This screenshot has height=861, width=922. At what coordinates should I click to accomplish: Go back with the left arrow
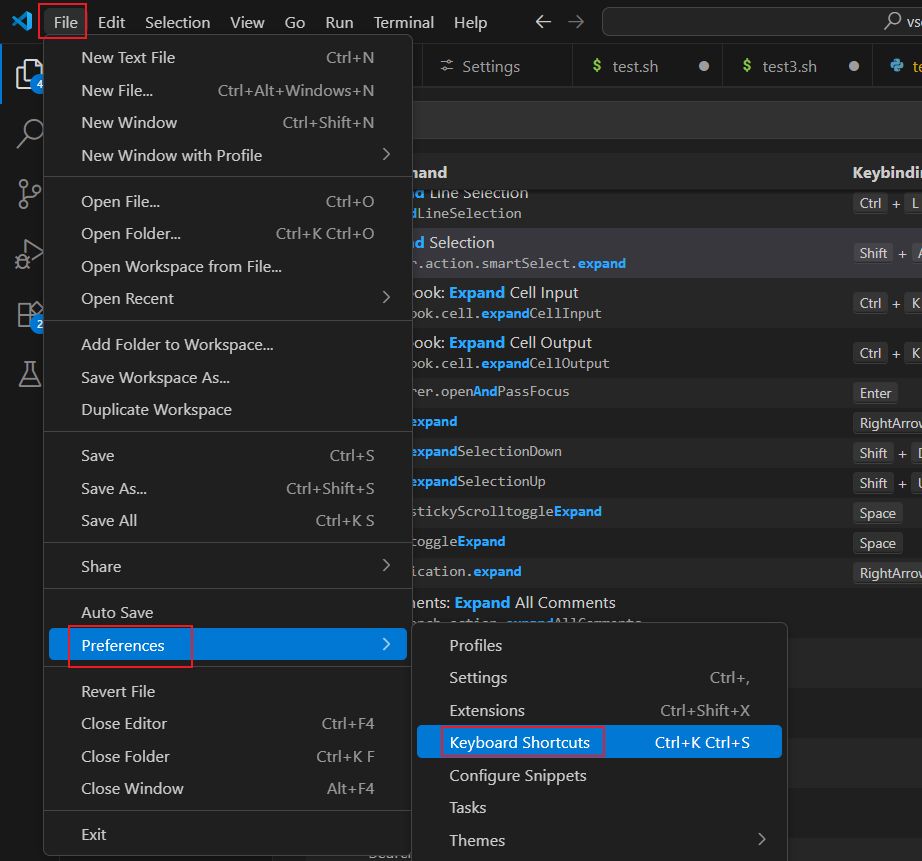click(x=543, y=22)
